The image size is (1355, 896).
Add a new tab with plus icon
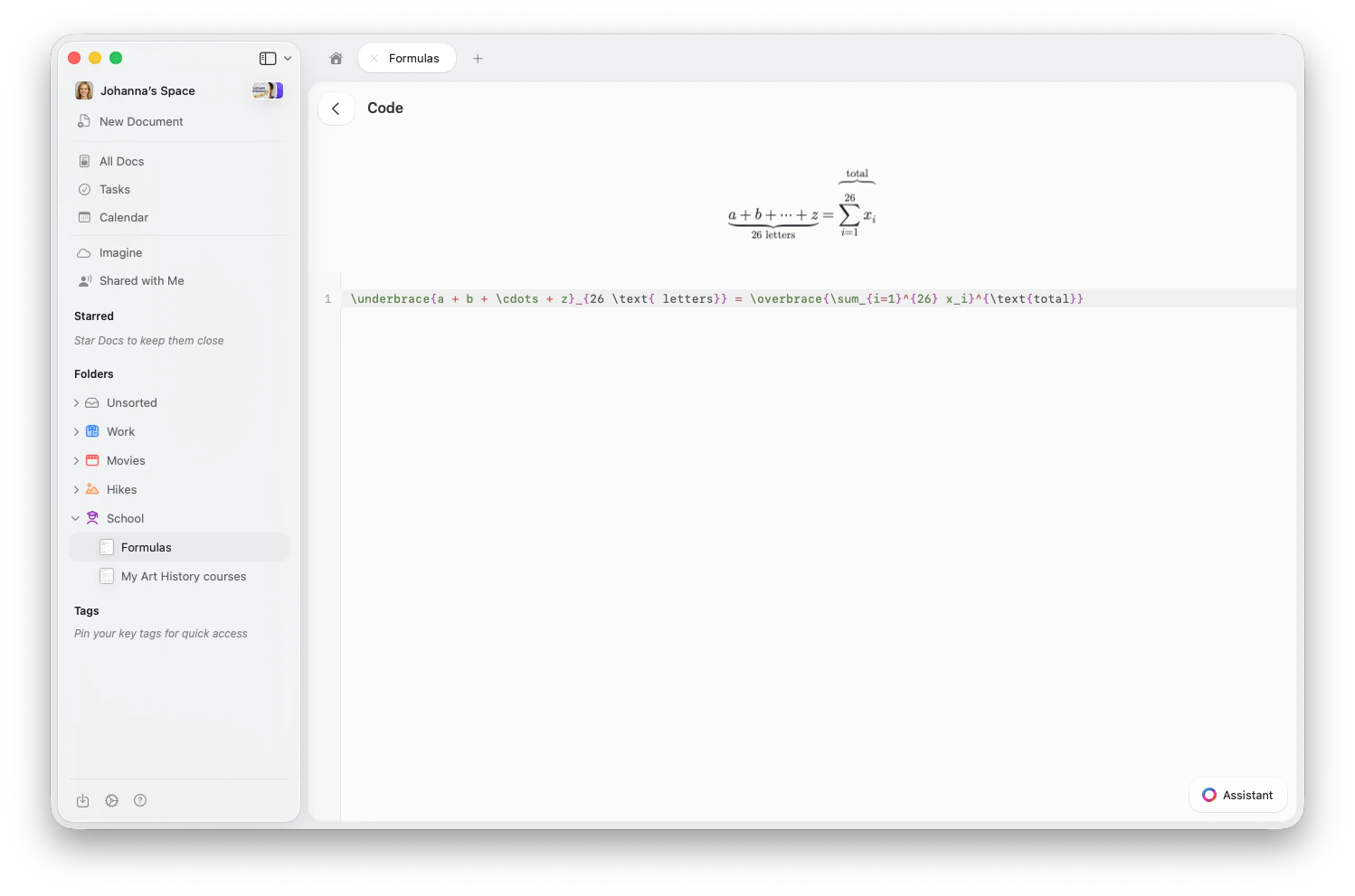(x=478, y=58)
